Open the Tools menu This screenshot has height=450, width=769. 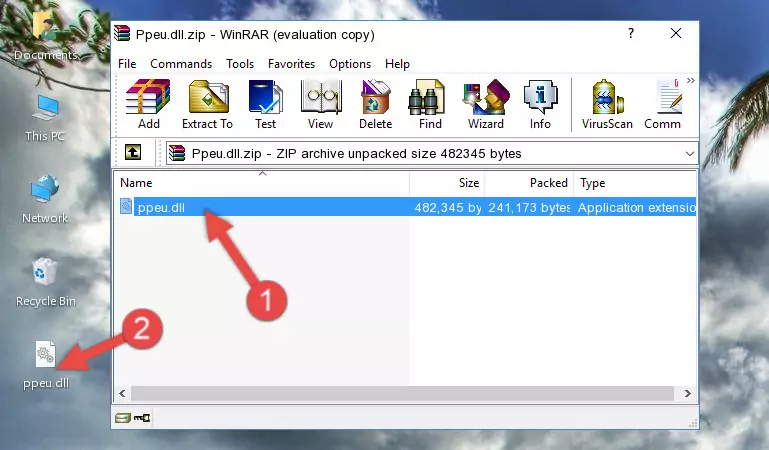[240, 64]
